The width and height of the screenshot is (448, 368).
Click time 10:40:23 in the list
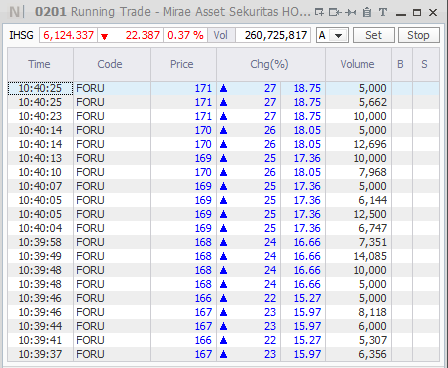click(40, 116)
